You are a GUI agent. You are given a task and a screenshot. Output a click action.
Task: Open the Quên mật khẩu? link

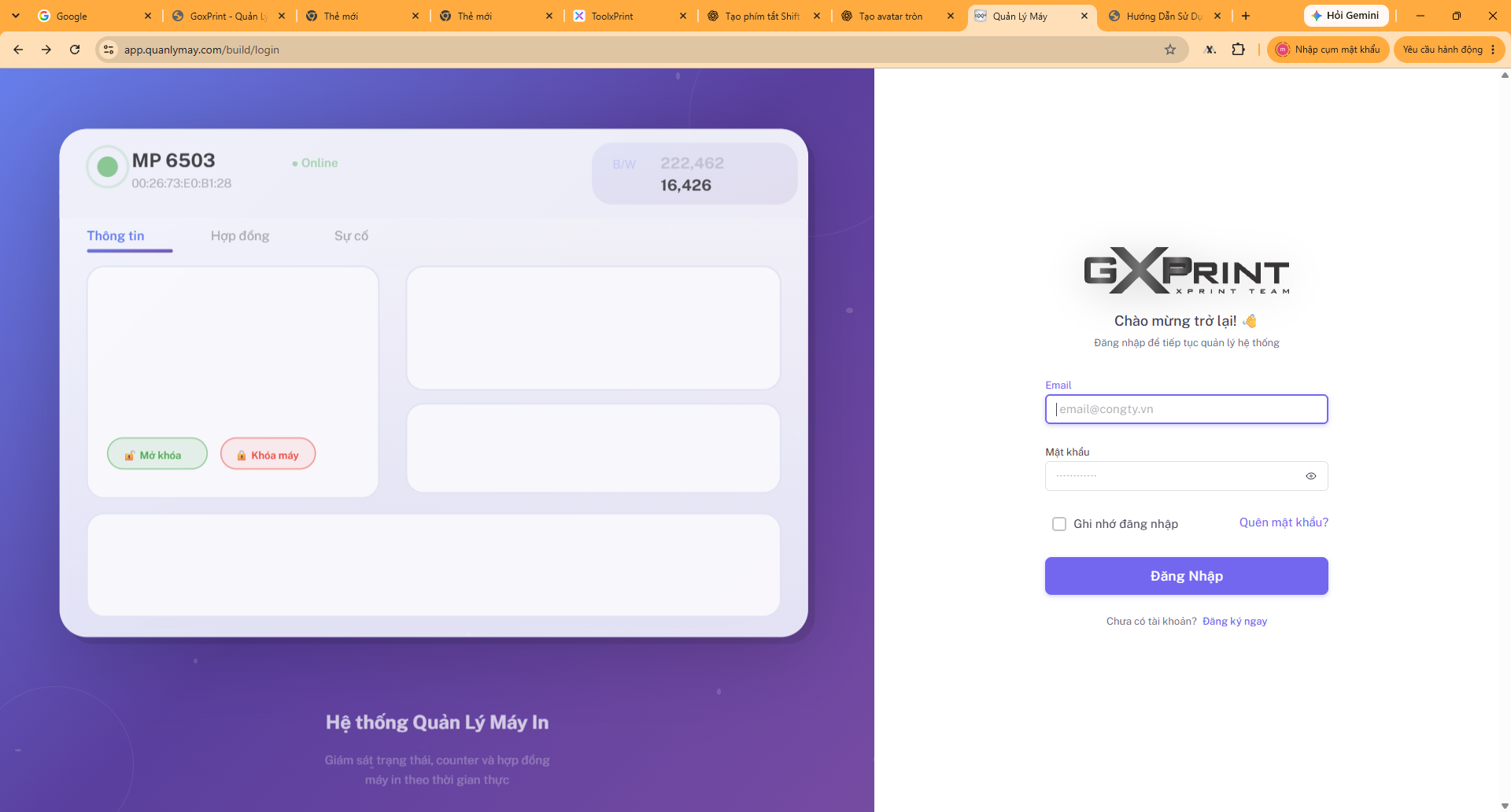1284,522
